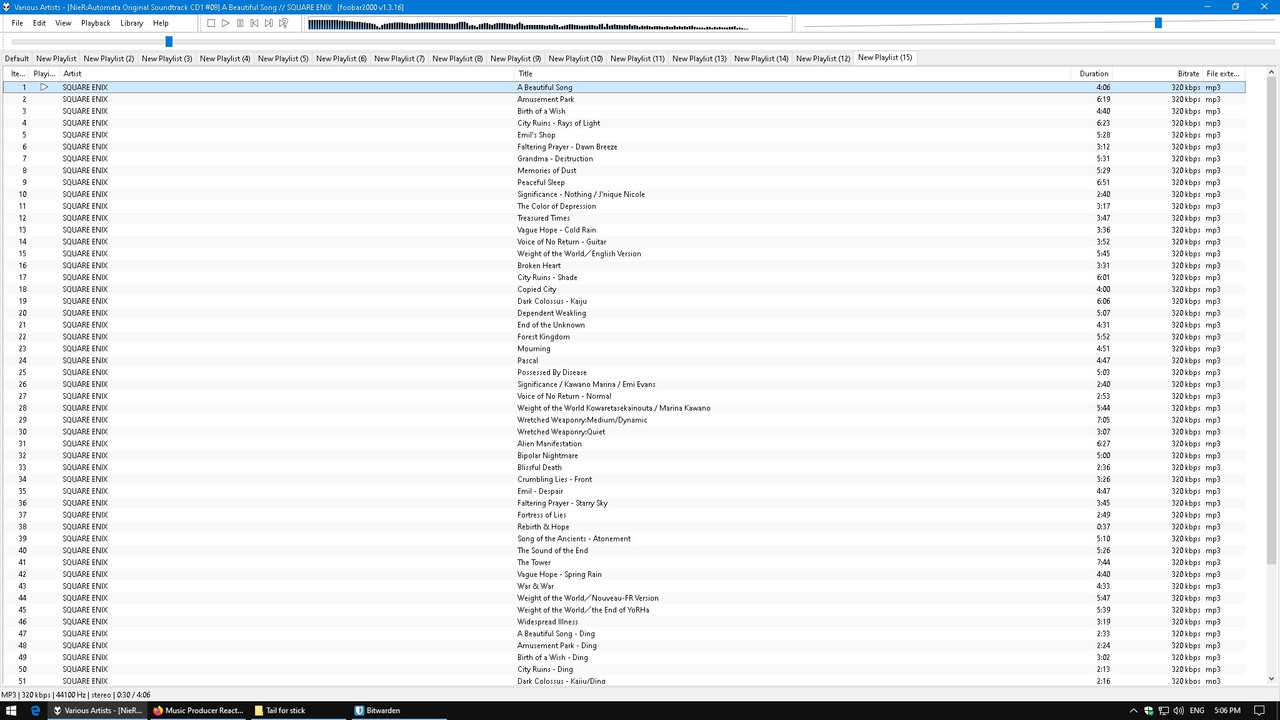This screenshot has height=720, width=1280.
Task: Click the File extension column header
Action: tap(1223, 73)
